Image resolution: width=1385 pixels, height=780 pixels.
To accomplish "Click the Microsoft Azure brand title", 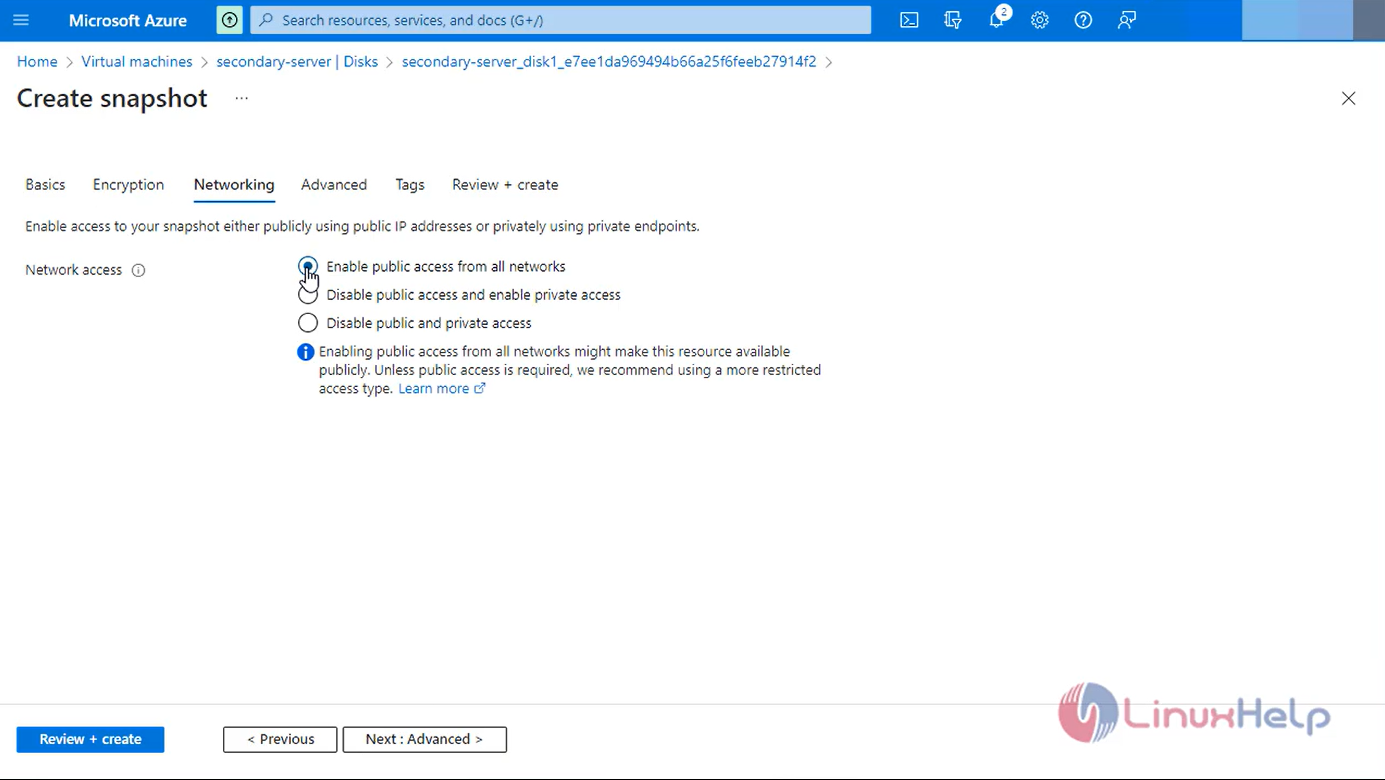I will click(x=128, y=20).
